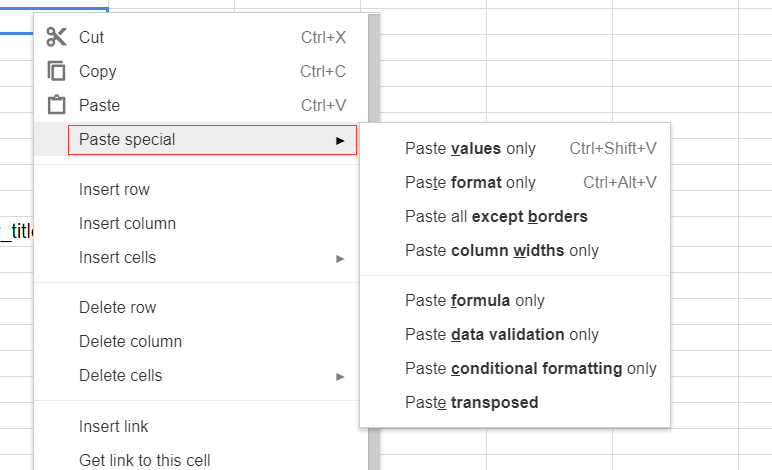The height and width of the screenshot is (470, 772).
Task: Select Paste all except borders
Action: [496, 217]
